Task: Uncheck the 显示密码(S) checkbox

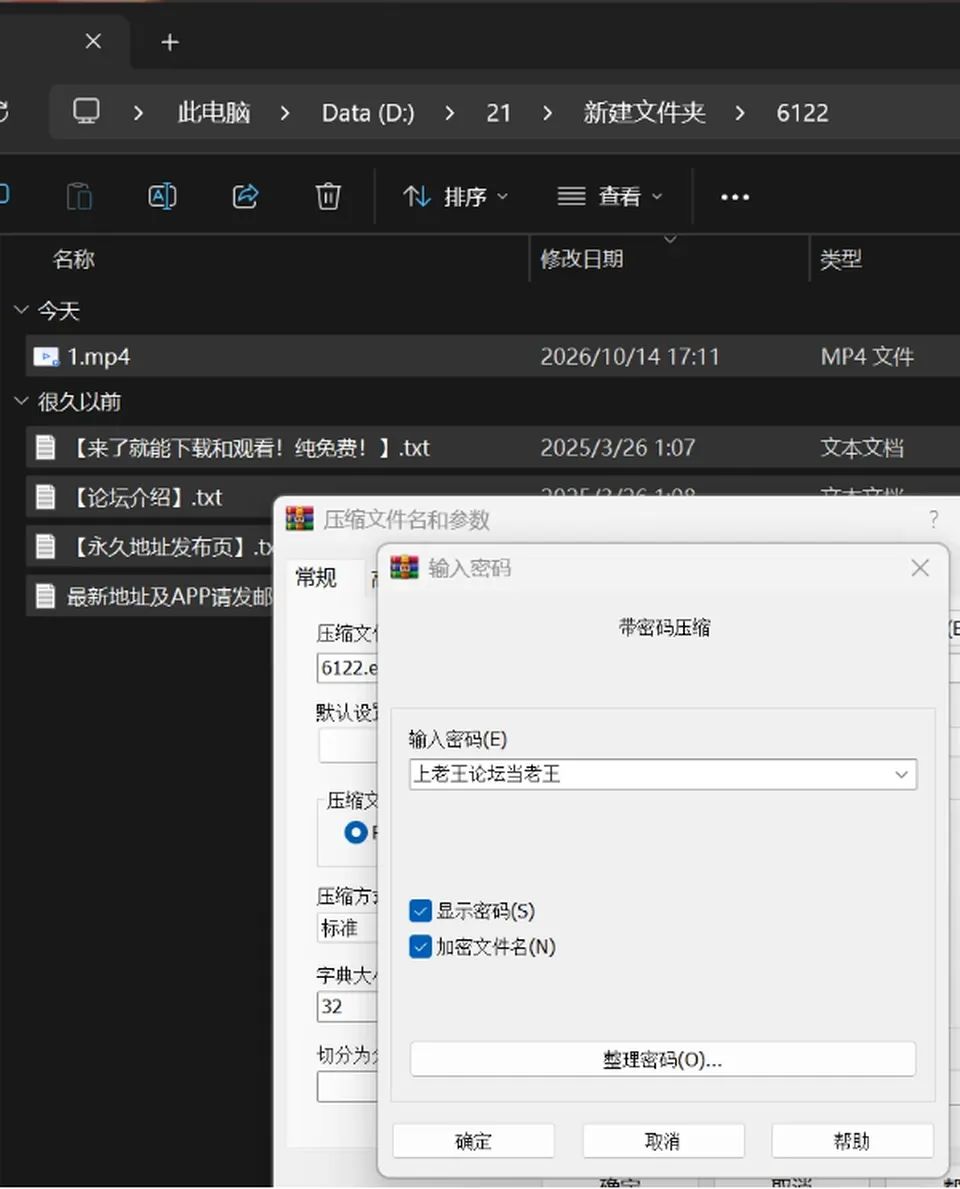Action: coord(420,911)
